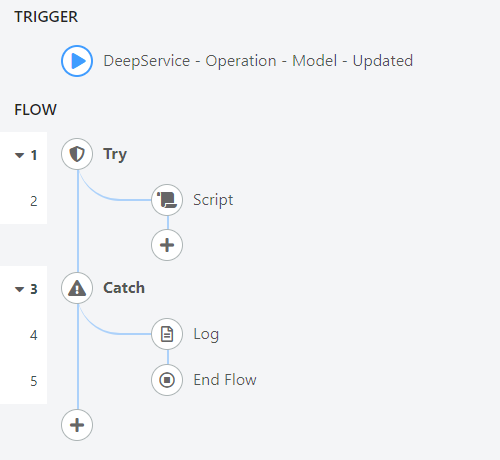Image resolution: width=500 pixels, height=460 pixels.
Task: Click the End Flow stop icon
Action: [x=167, y=380]
